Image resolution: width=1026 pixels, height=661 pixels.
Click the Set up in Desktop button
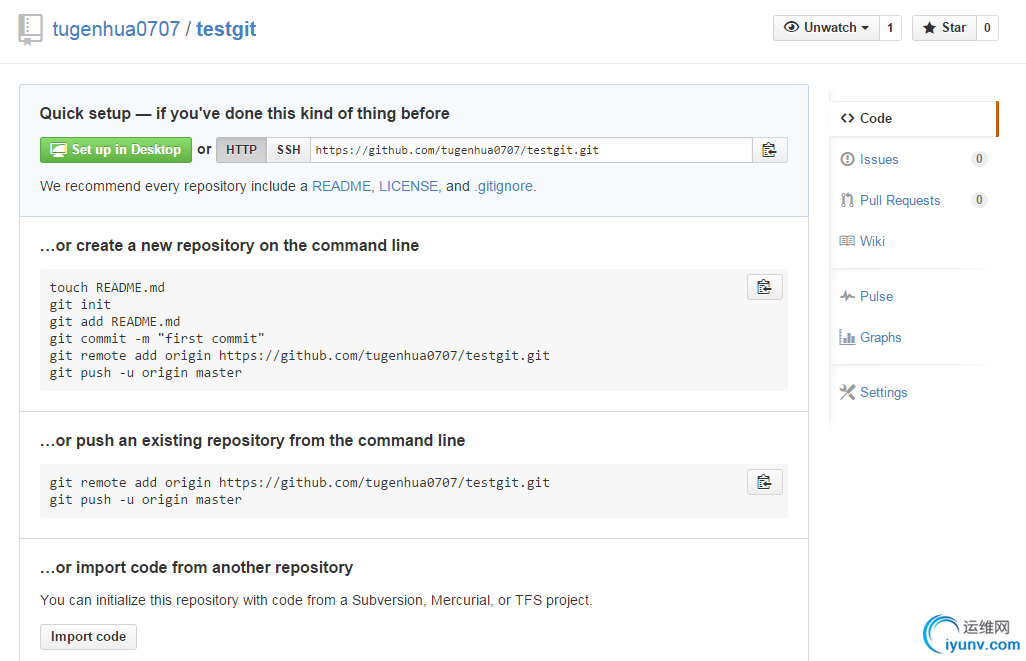coord(116,150)
